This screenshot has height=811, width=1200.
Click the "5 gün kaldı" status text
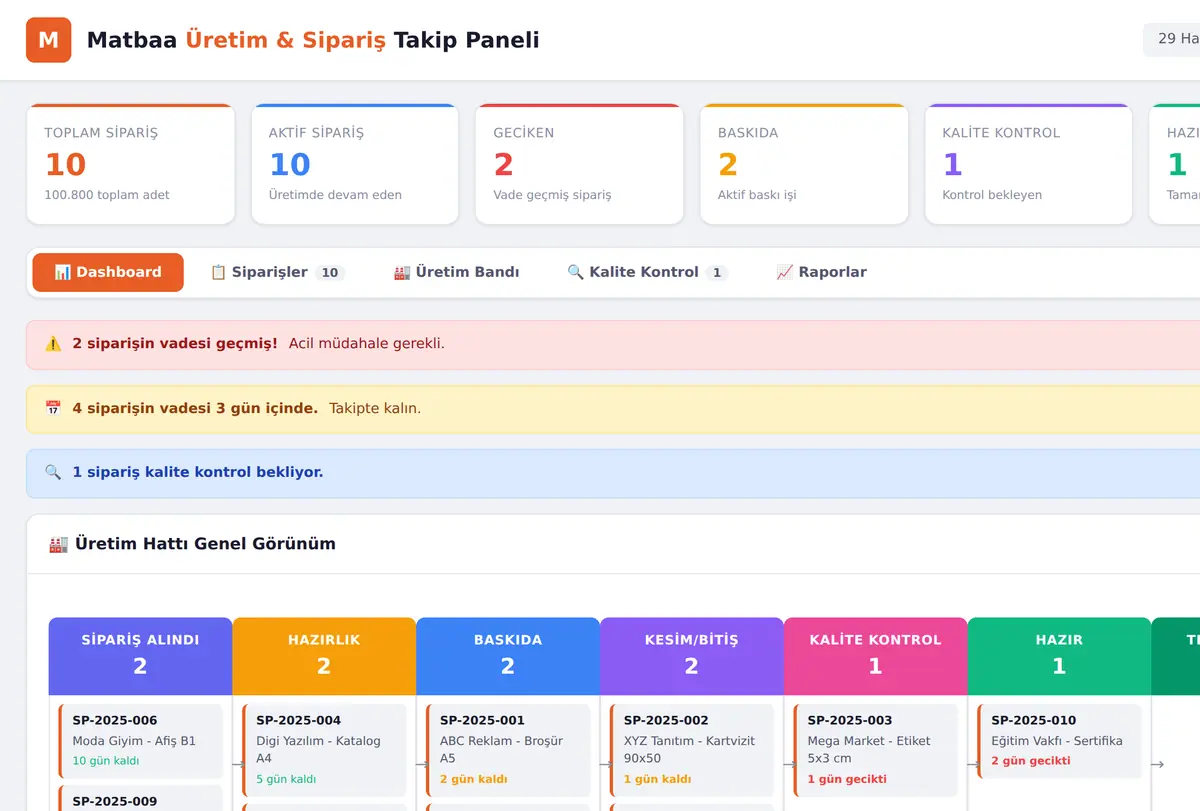click(286, 779)
